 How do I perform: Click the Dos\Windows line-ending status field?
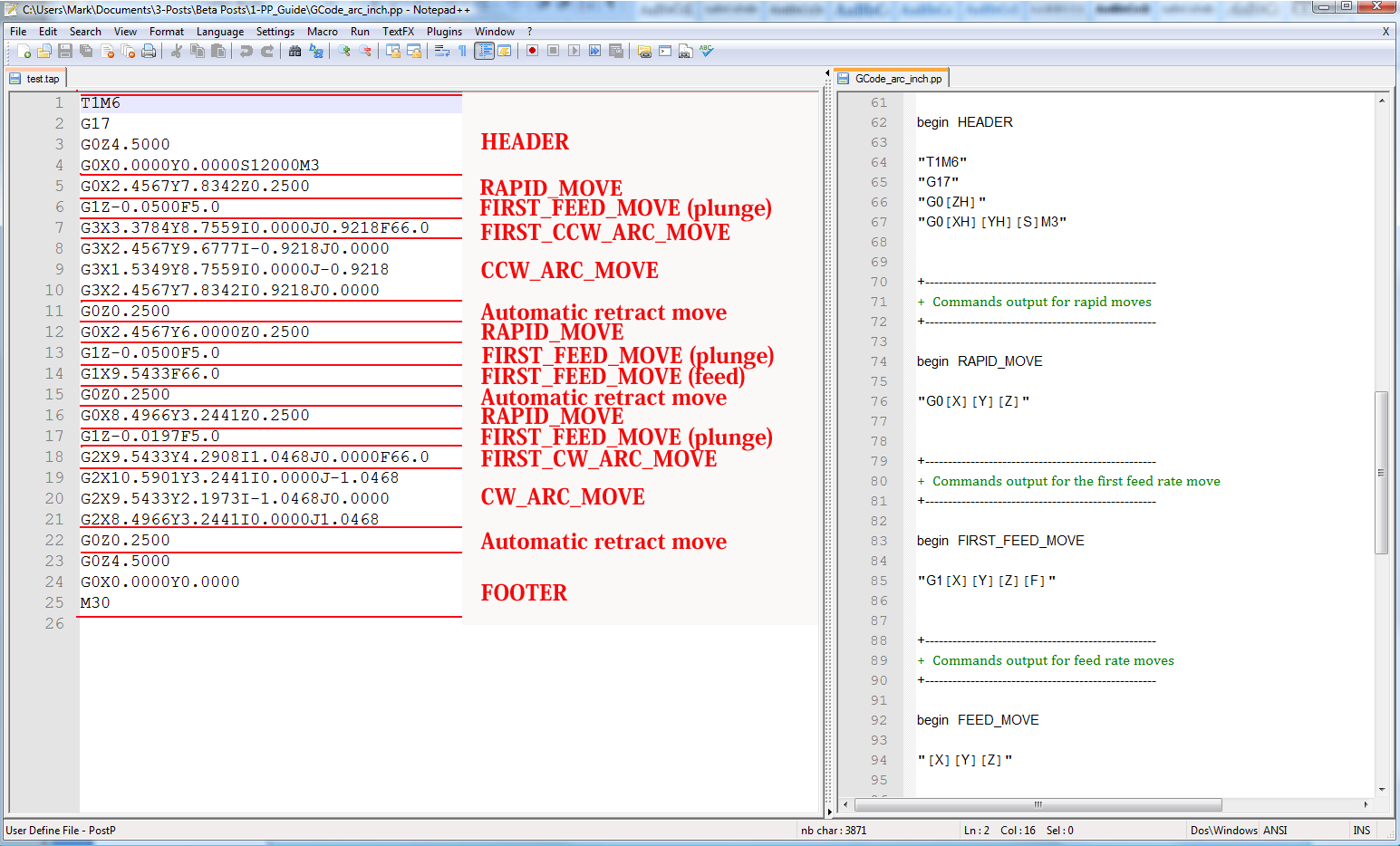coord(1223,831)
